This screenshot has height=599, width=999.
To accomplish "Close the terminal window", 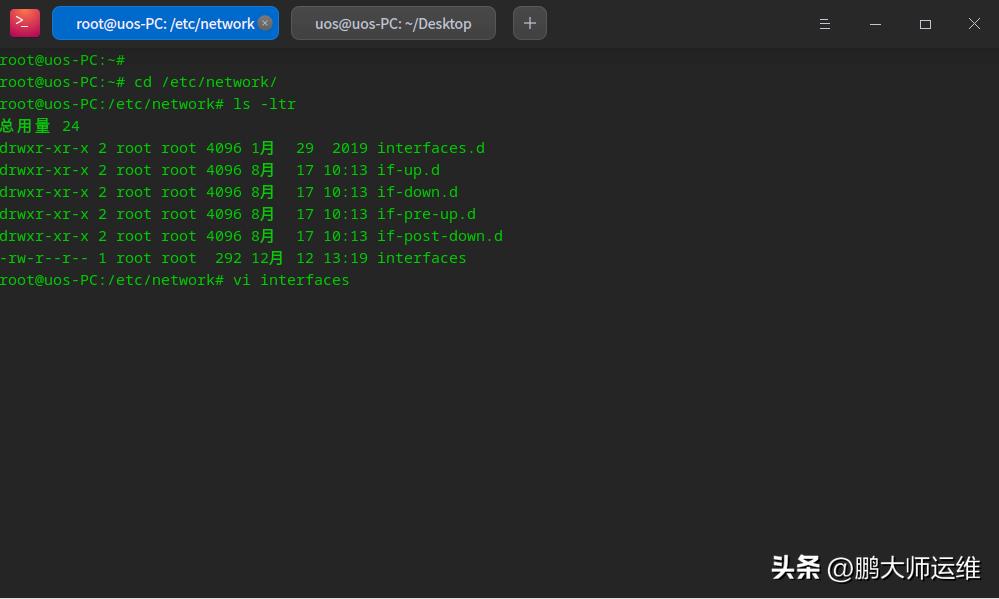I will [x=974, y=24].
